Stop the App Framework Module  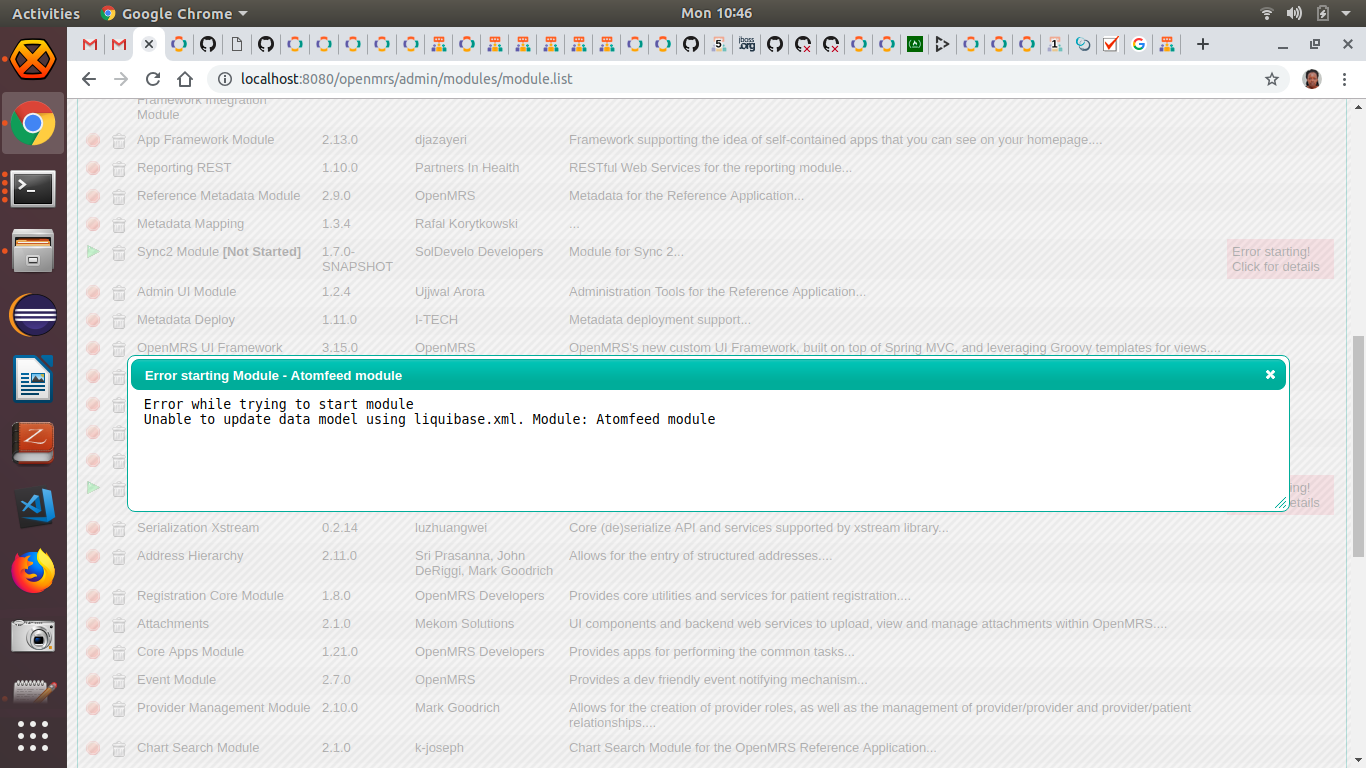point(93,141)
